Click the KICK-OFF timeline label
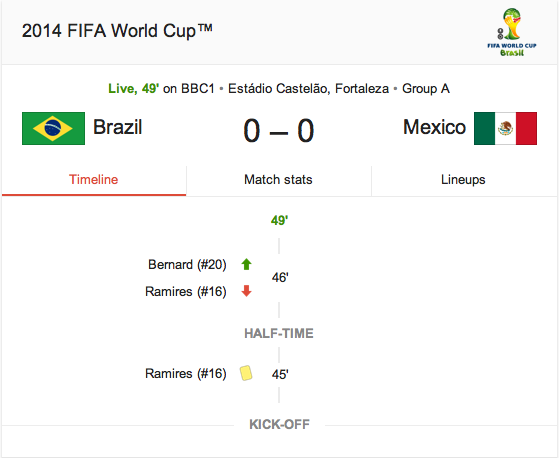 tap(279, 424)
